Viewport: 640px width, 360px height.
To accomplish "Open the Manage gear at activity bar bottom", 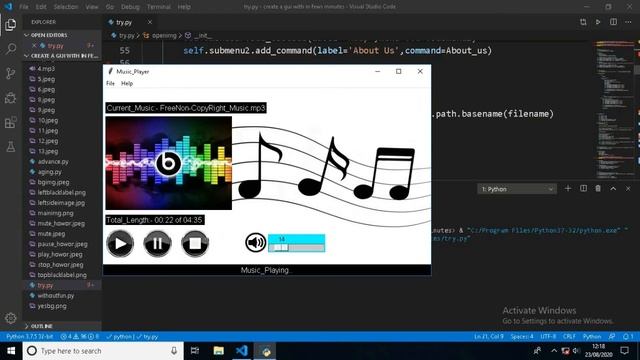I will [x=11, y=318].
